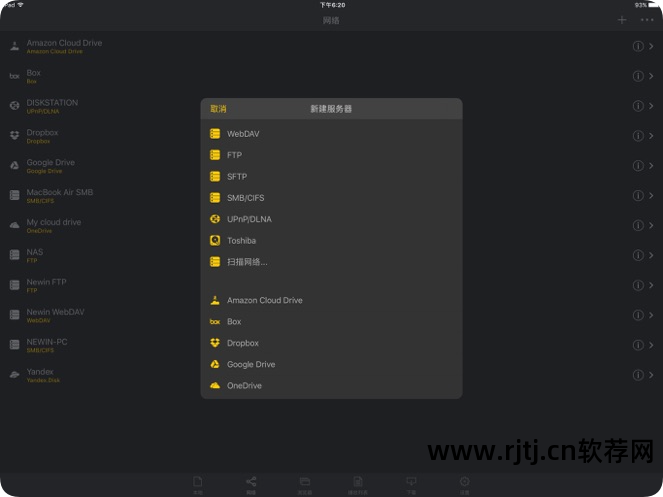Expand the Amazon Cloud Drive row chevron
Image resolution: width=663 pixels, height=497 pixels.
click(x=651, y=46)
